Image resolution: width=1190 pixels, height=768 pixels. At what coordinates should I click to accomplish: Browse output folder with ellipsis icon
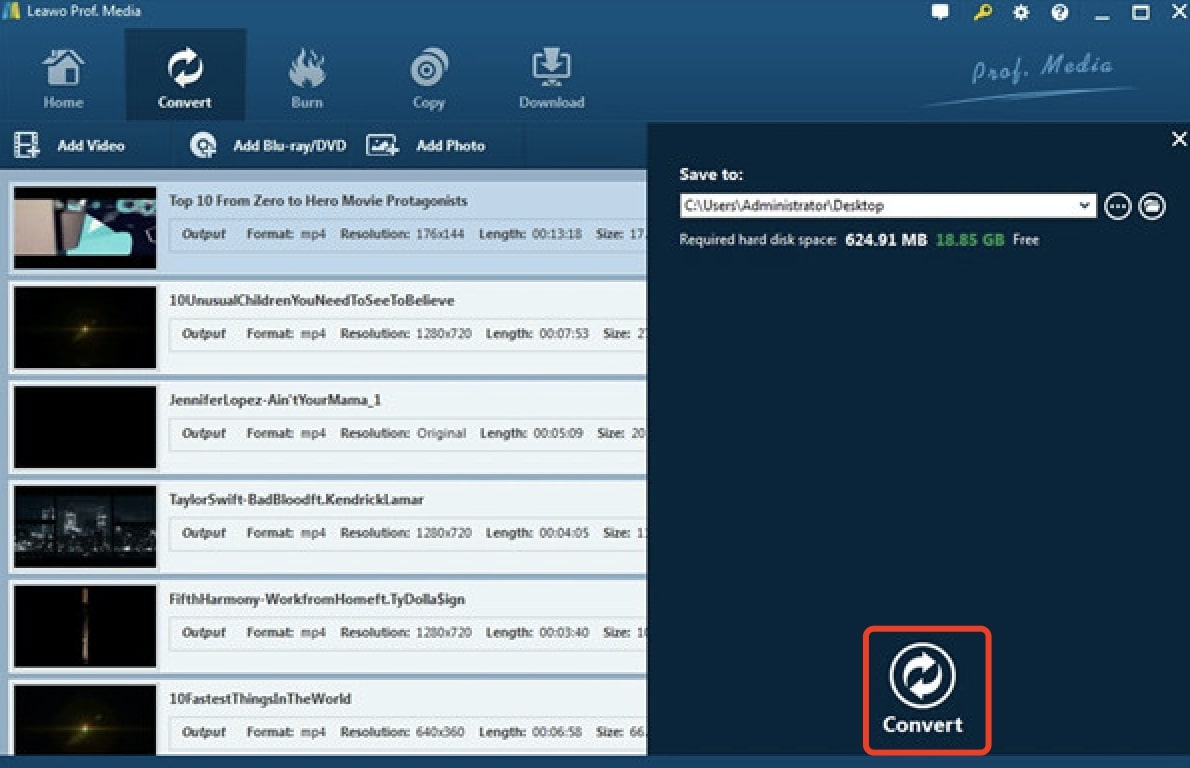point(1117,206)
